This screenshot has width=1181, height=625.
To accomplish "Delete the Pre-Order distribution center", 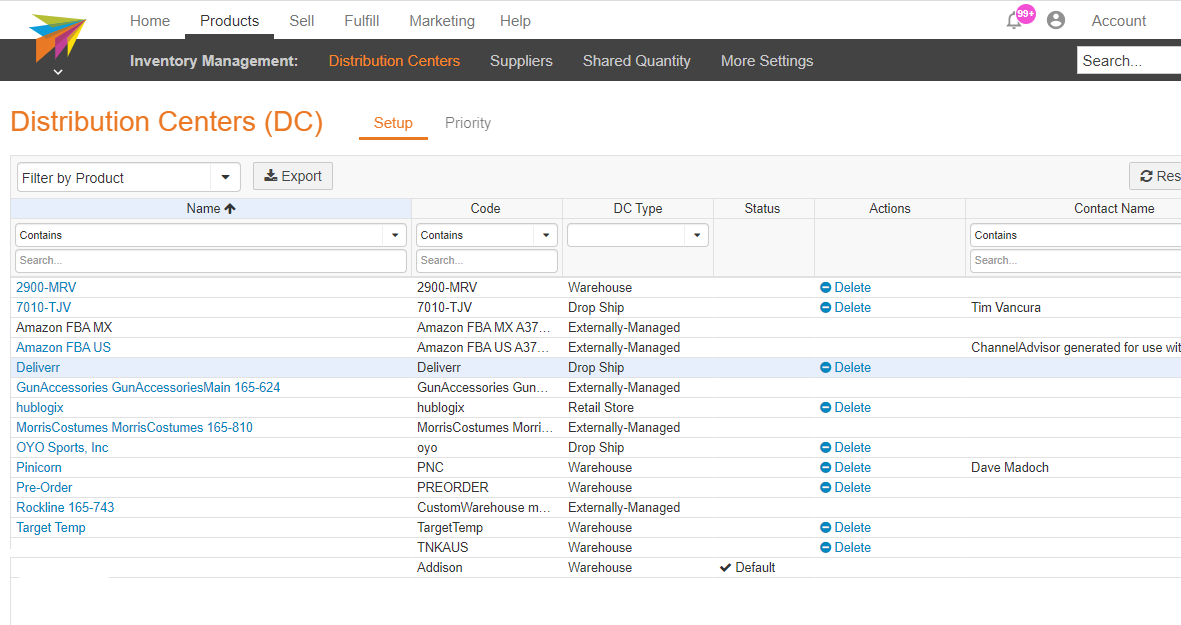I will [x=845, y=487].
